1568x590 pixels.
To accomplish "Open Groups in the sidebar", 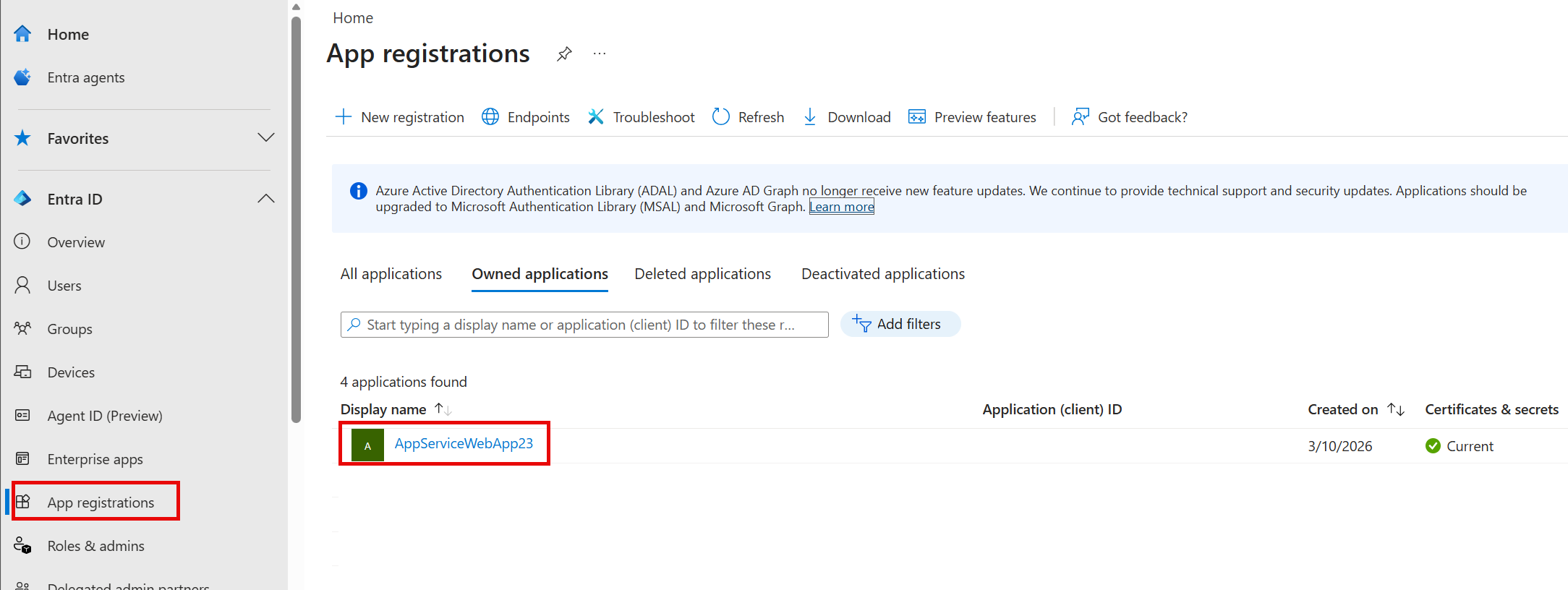I will click(69, 329).
